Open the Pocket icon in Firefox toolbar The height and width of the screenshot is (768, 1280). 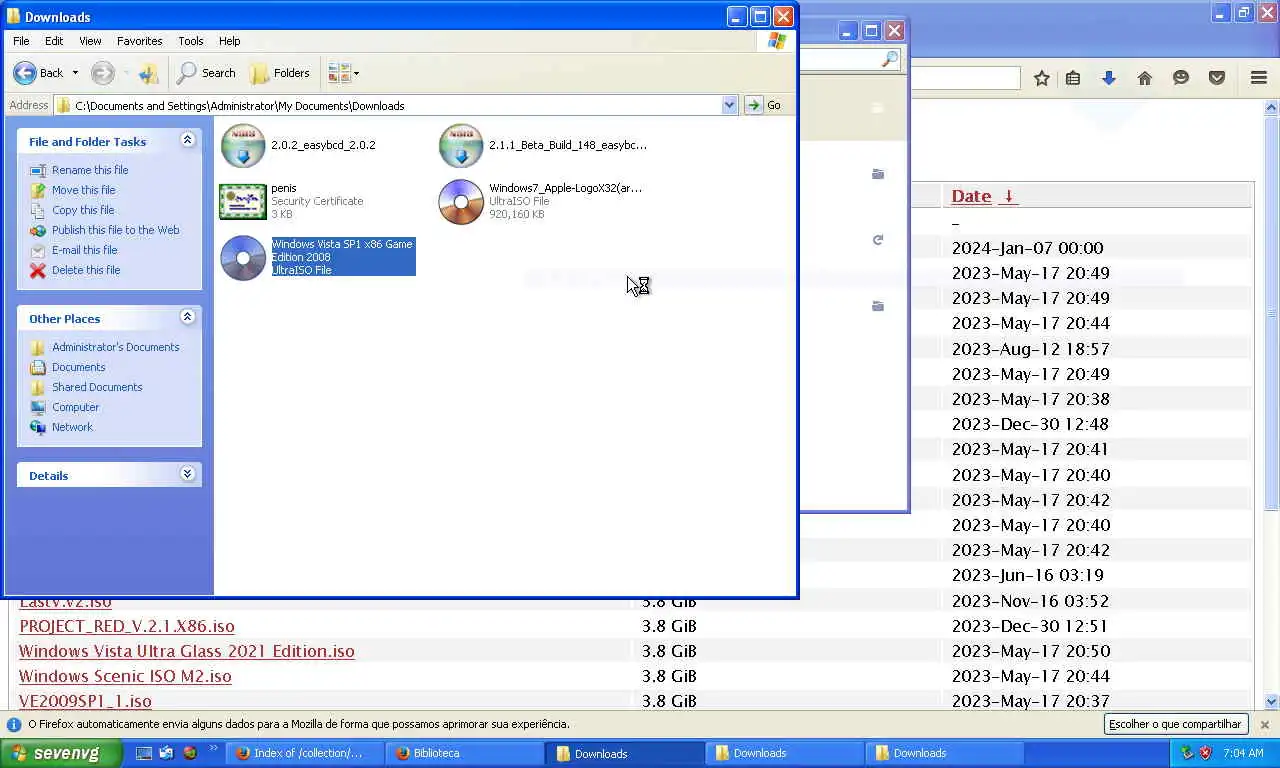click(1217, 78)
